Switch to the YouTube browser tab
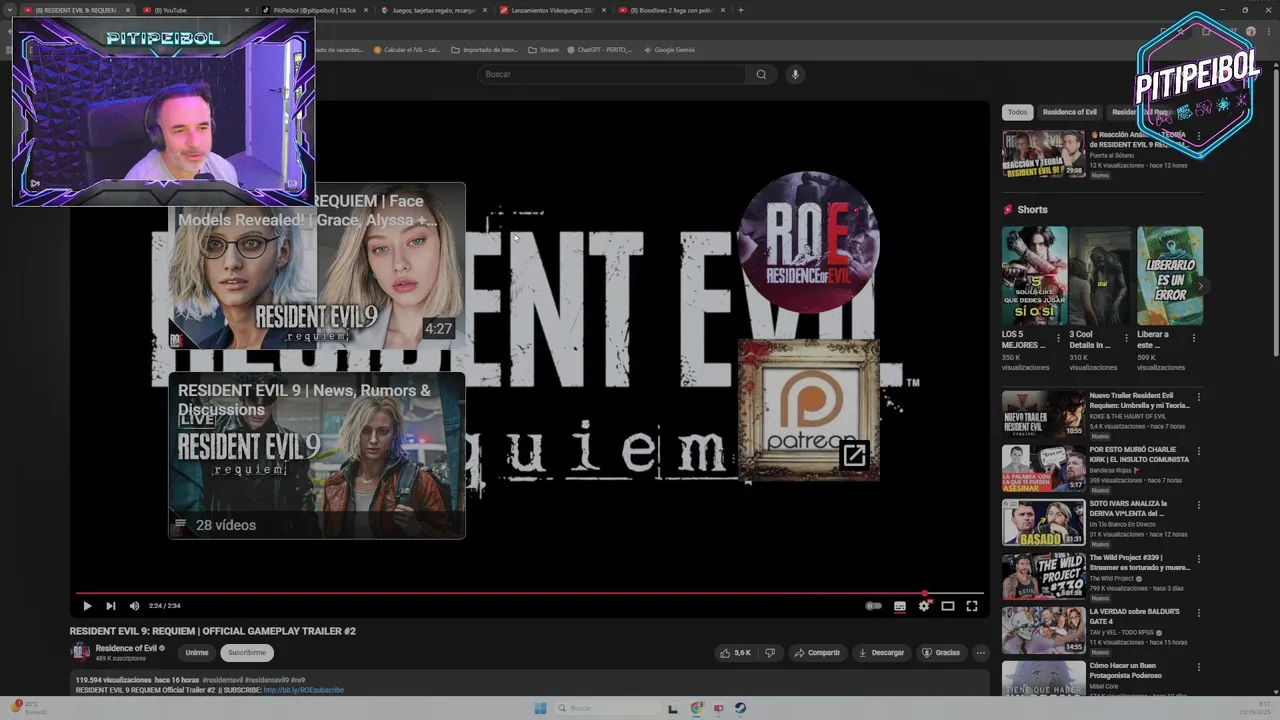The image size is (1280, 720). [x=195, y=10]
